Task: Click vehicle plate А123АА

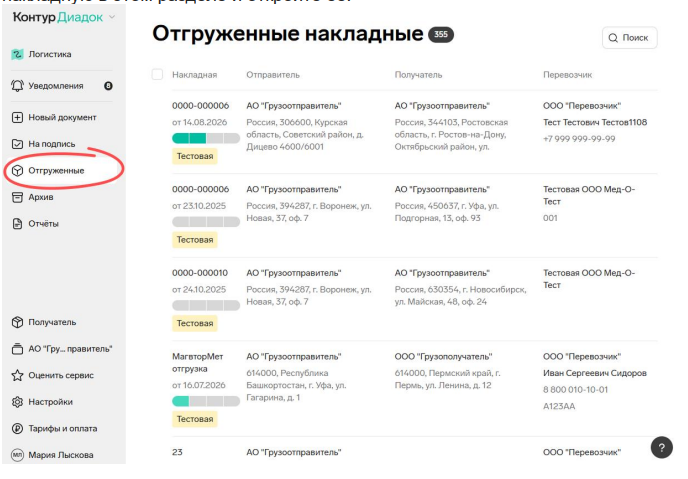Action: [x=559, y=407]
